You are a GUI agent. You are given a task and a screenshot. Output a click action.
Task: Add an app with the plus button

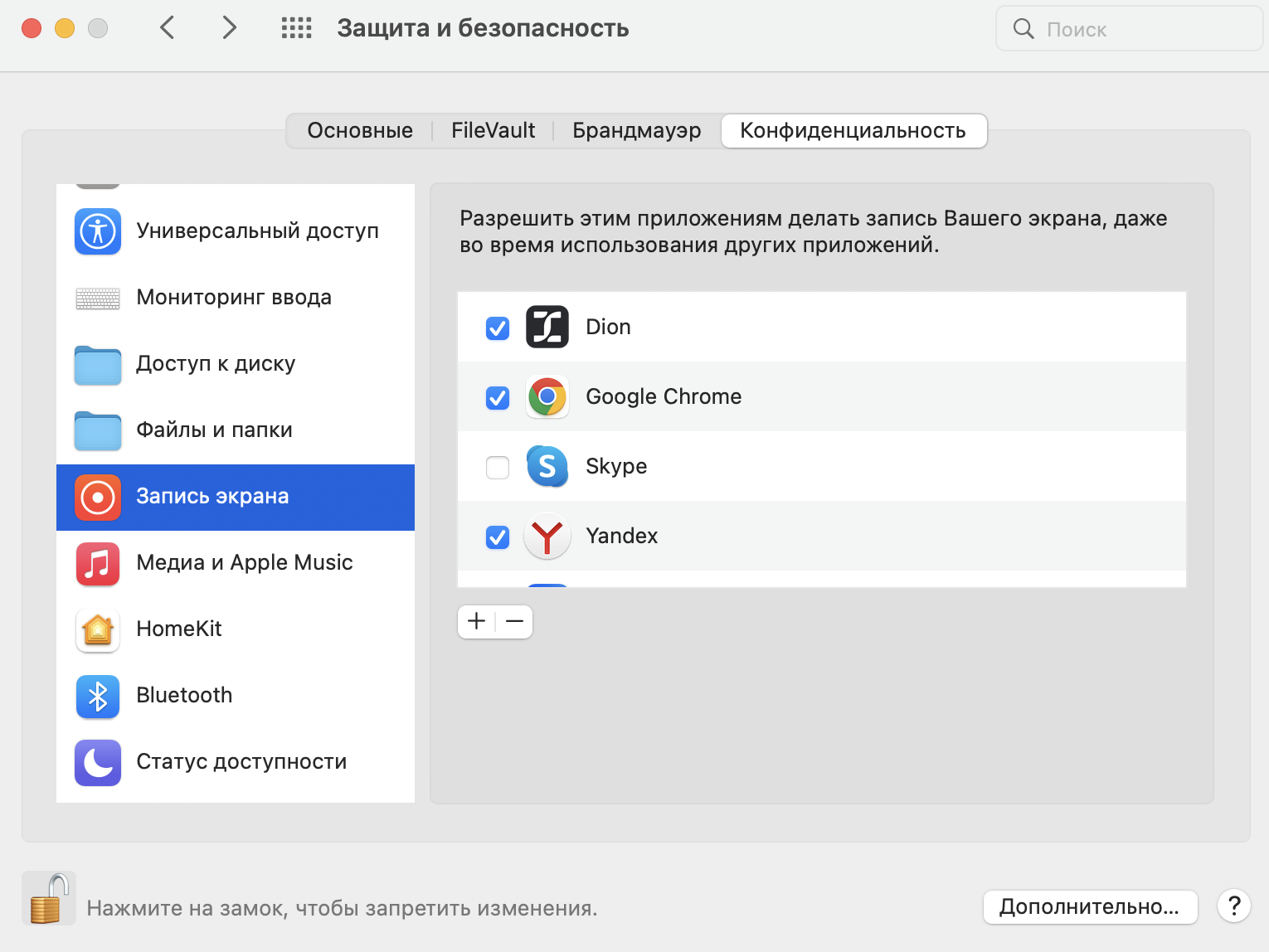tap(477, 621)
